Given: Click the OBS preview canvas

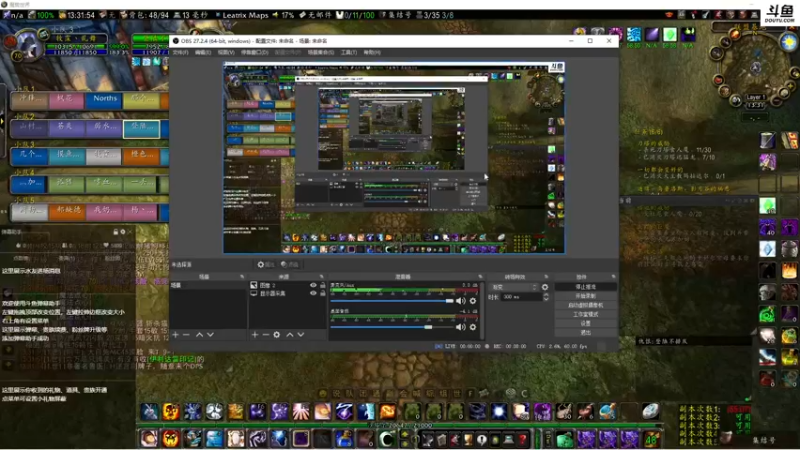Looking at the screenshot, I should point(394,158).
